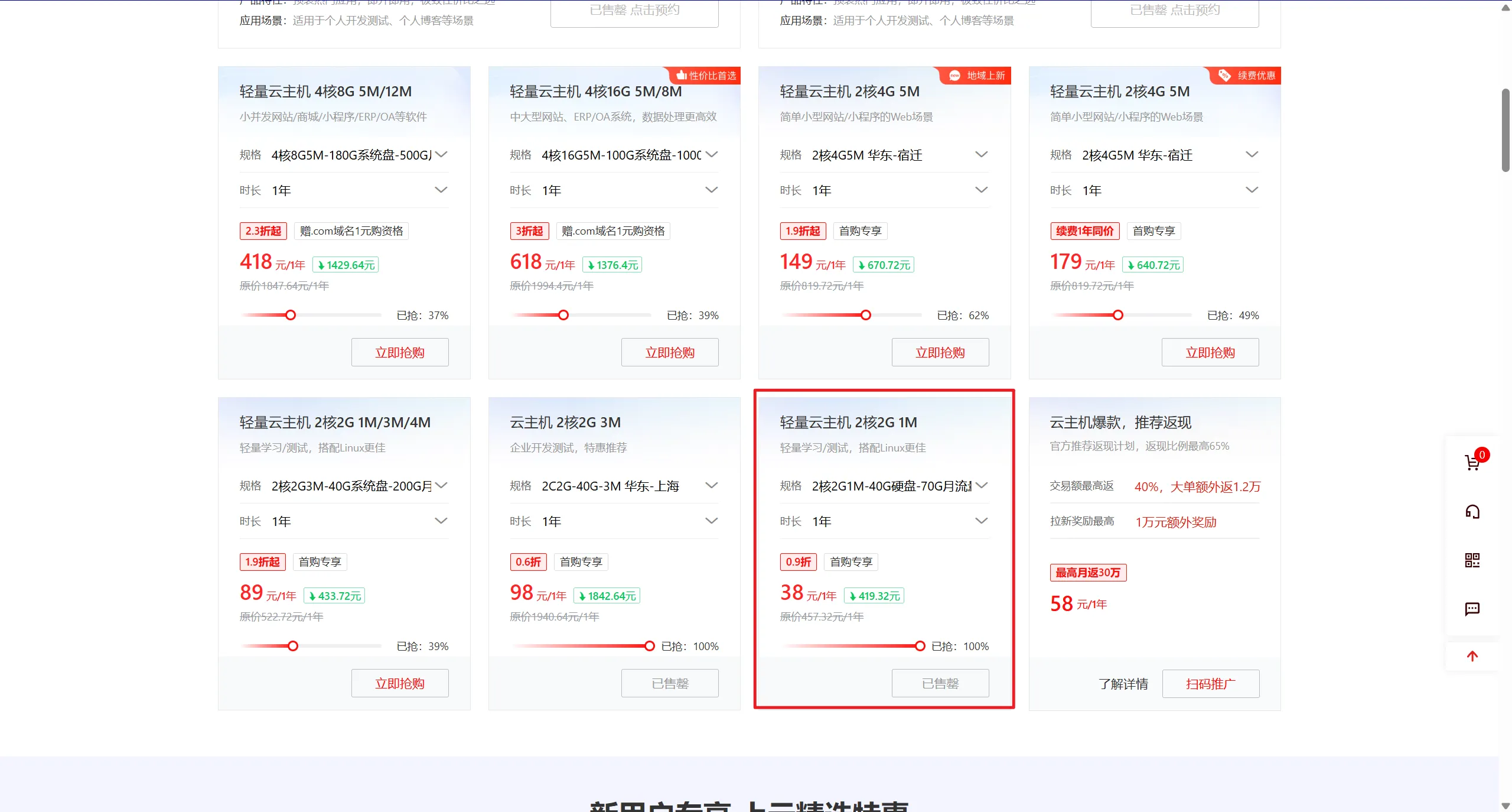Viewport: 1512px width, 812px height.
Task: Open 时长 dropdown on 2核2G 1M card
Action: click(x=981, y=521)
